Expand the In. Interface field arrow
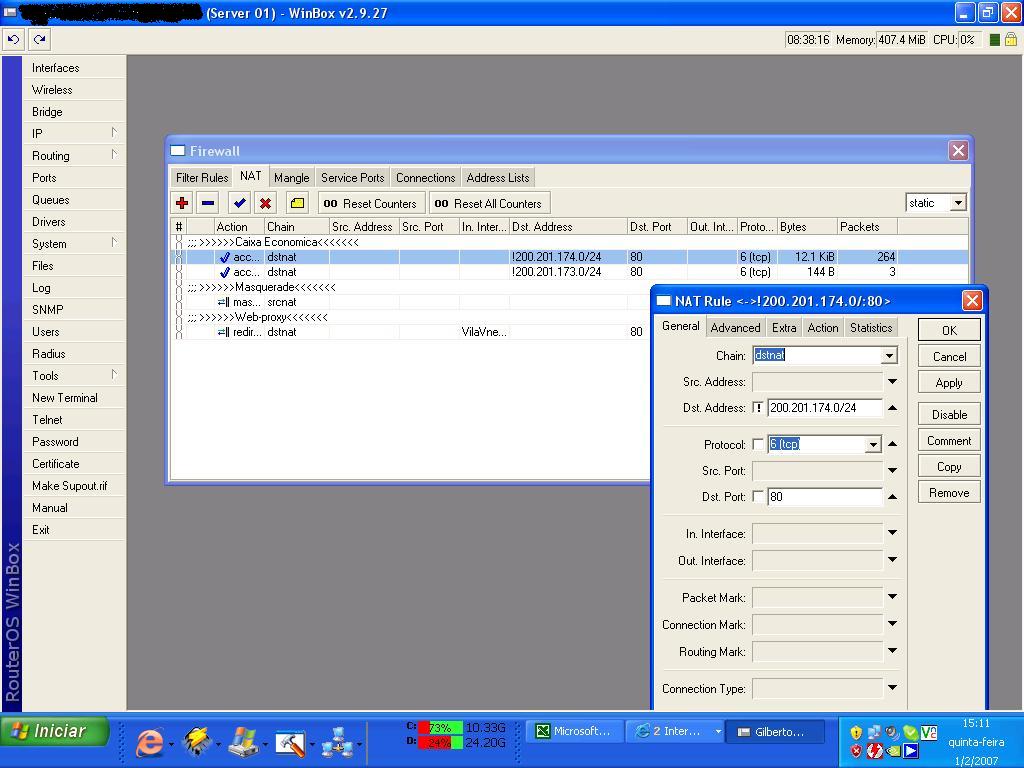Image resolution: width=1024 pixels, height=768 pixels. click(892, 533)
